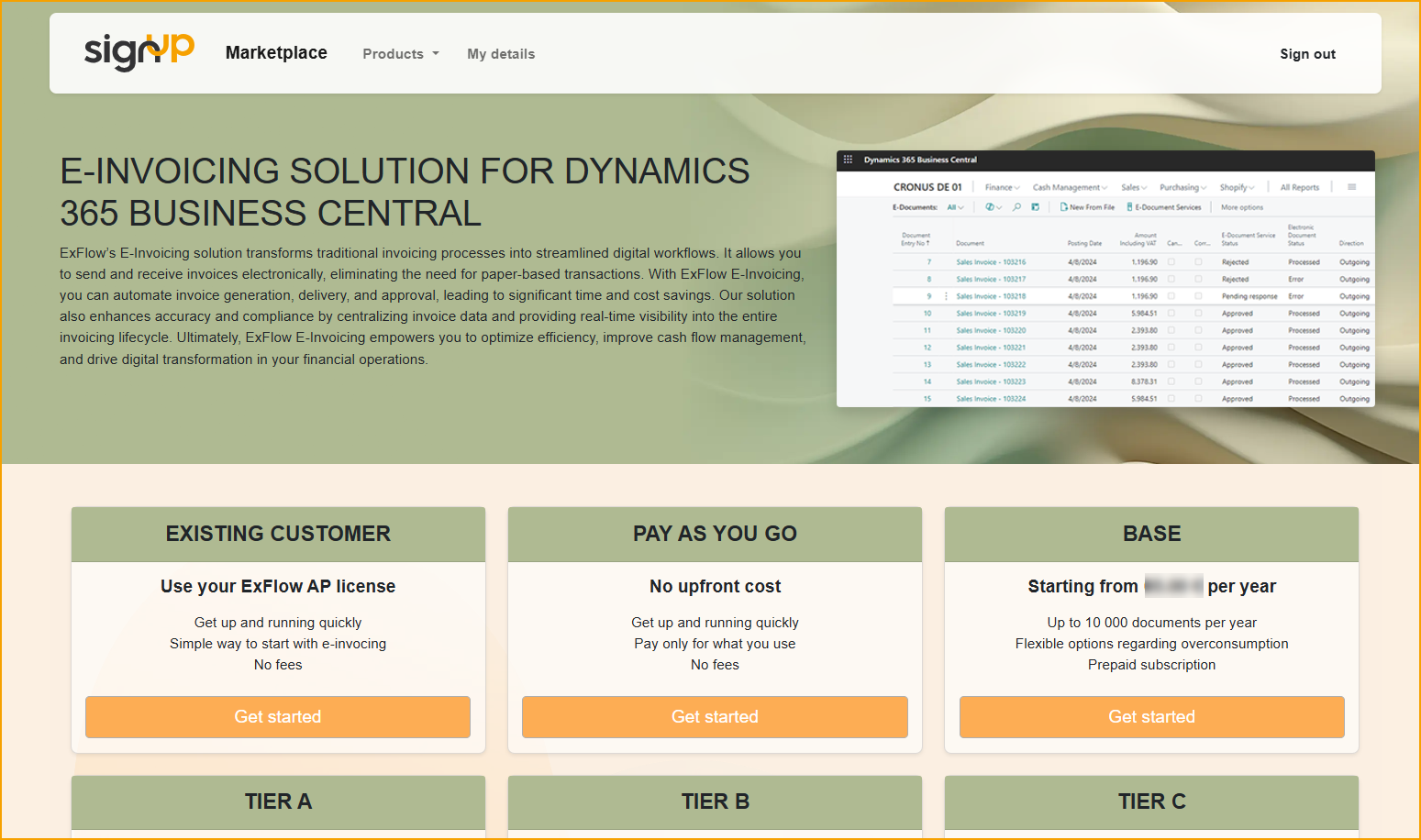Click the magnifier search icon in E-Documents toolbar

1016,207
